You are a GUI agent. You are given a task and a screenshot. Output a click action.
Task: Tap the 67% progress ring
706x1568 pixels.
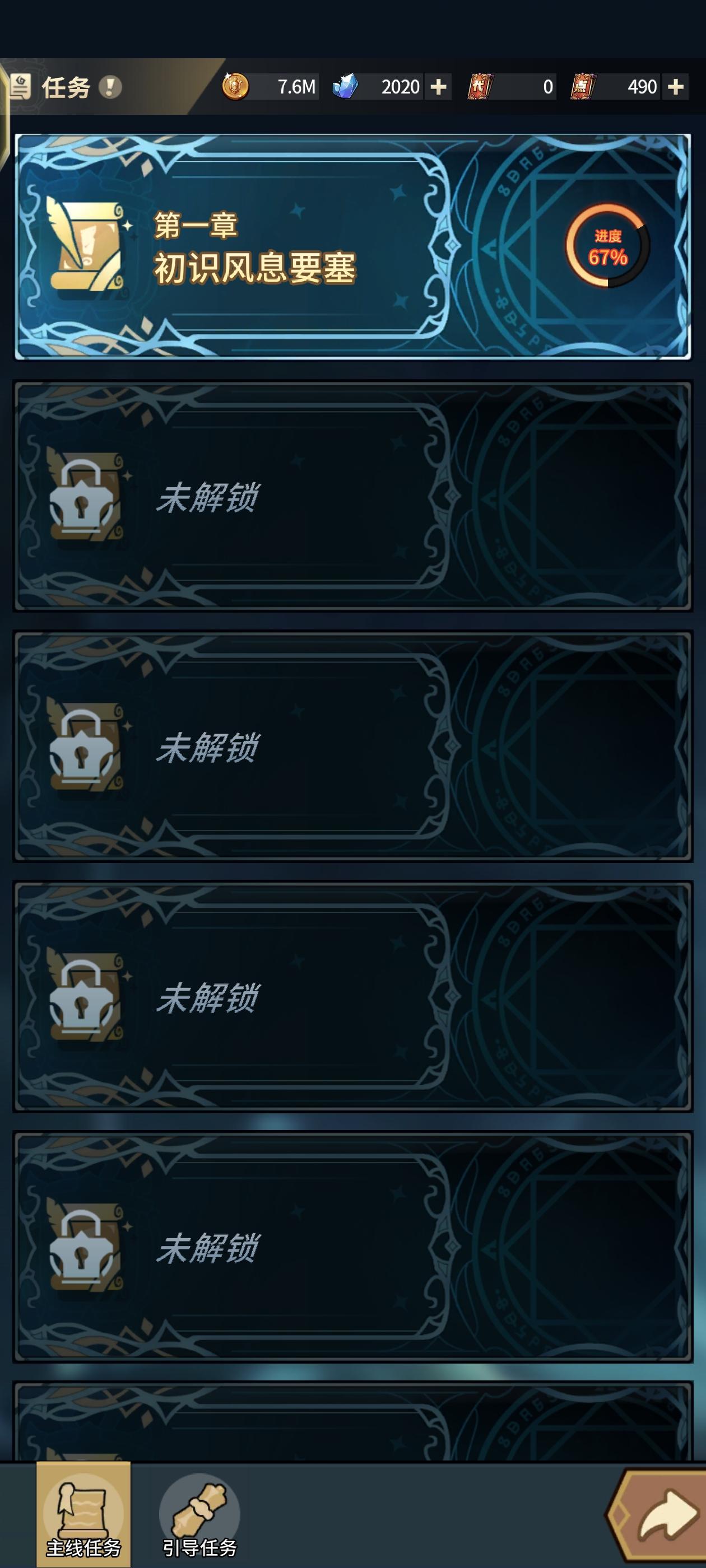click(x=607, y=246)
